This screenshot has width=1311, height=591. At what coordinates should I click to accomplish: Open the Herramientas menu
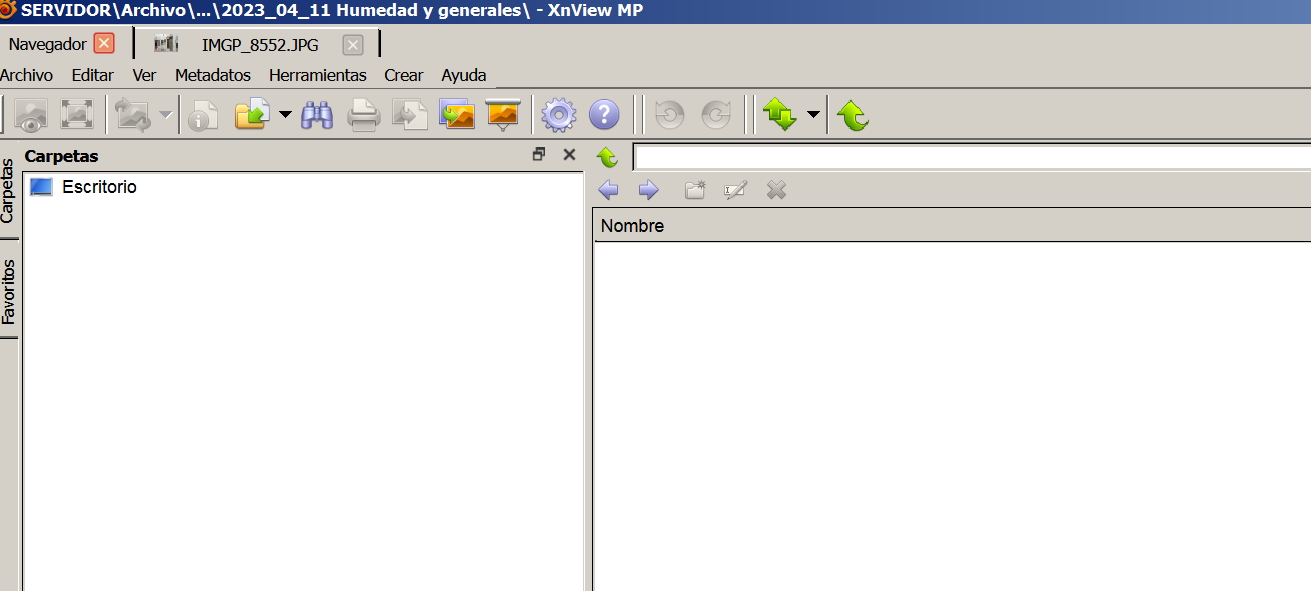coord(318,75)
